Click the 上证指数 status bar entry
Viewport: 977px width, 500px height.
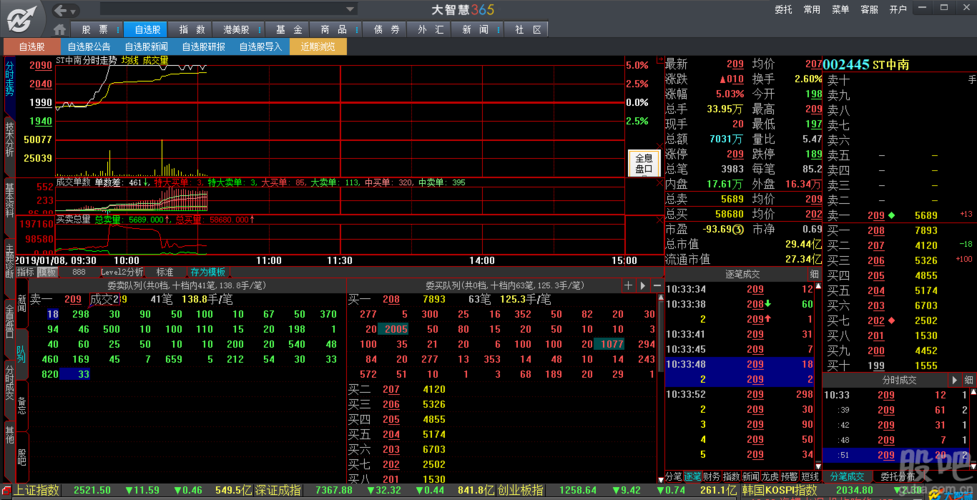tap(37, 490)
